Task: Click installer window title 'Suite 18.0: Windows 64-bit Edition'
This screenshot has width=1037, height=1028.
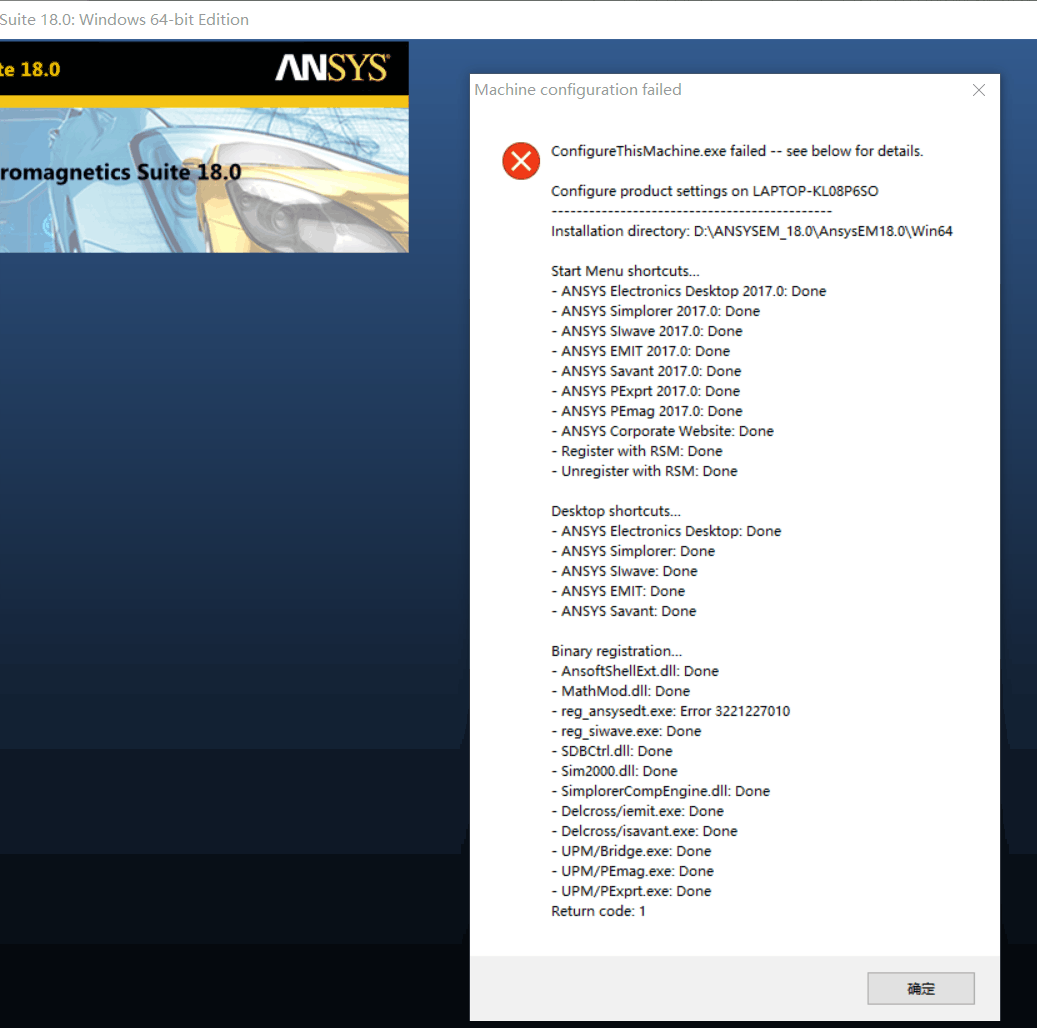Action: click(124, 20)
